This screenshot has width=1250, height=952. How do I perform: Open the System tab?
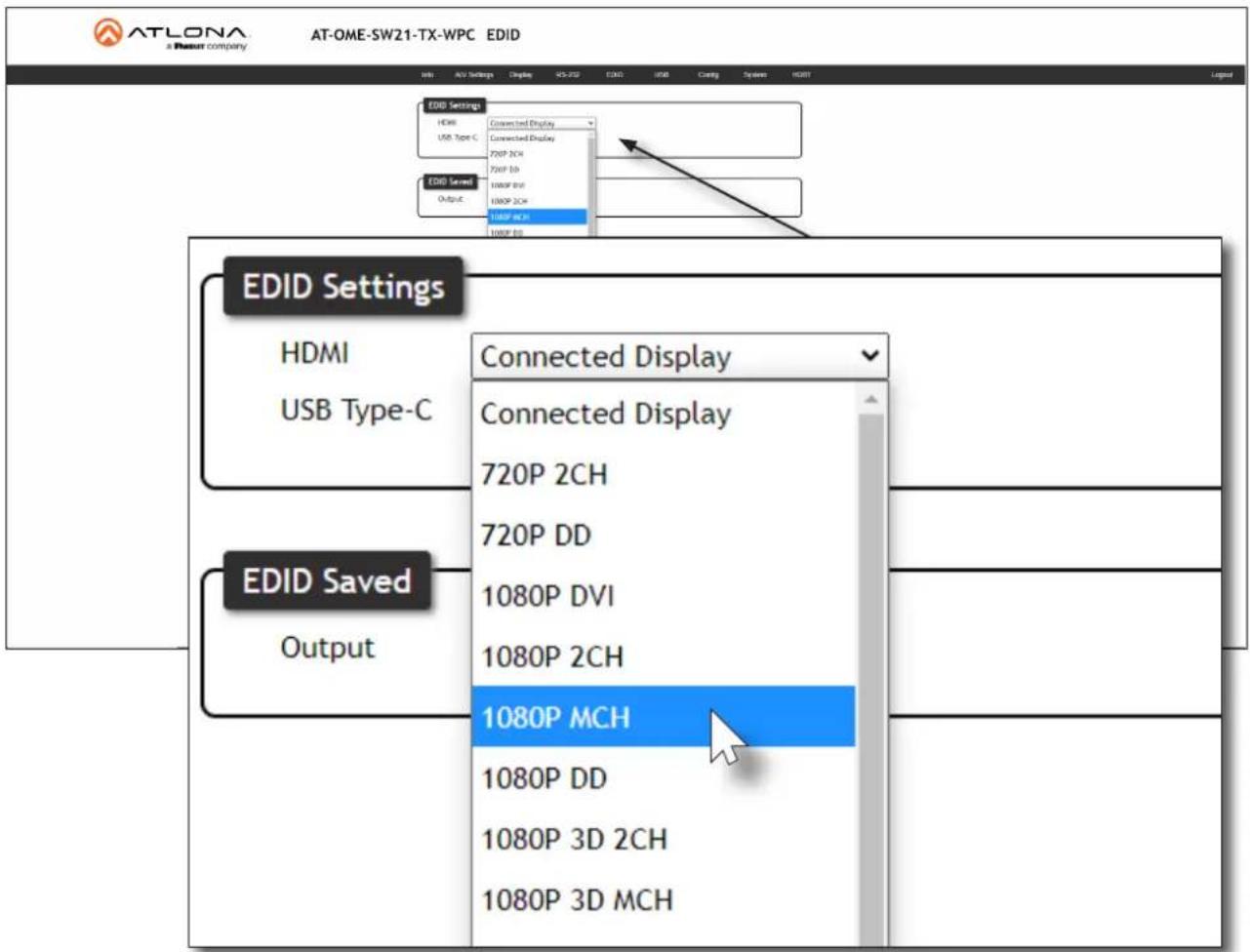coord(755,75)
